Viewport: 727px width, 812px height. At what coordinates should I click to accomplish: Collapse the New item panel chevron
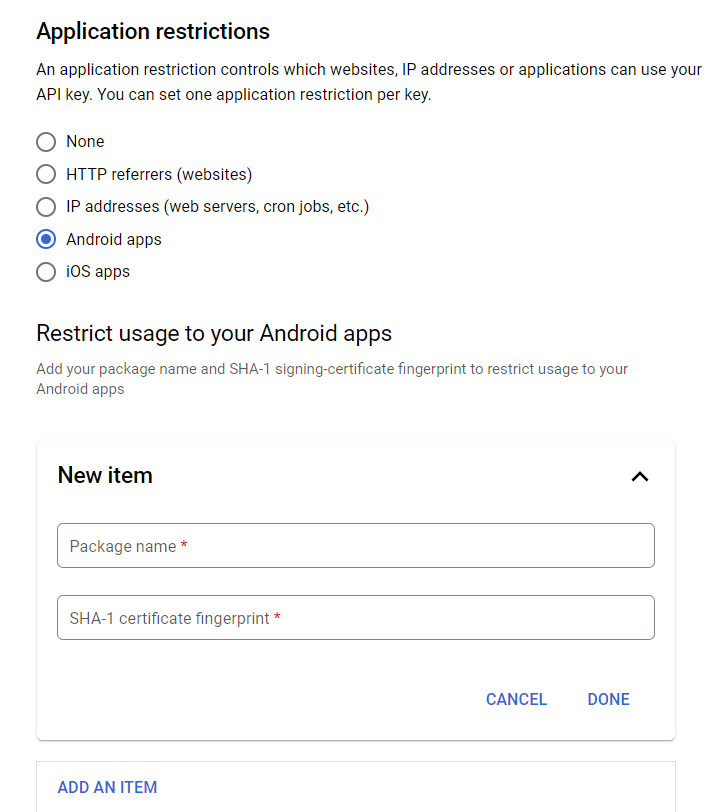point(640,477)
